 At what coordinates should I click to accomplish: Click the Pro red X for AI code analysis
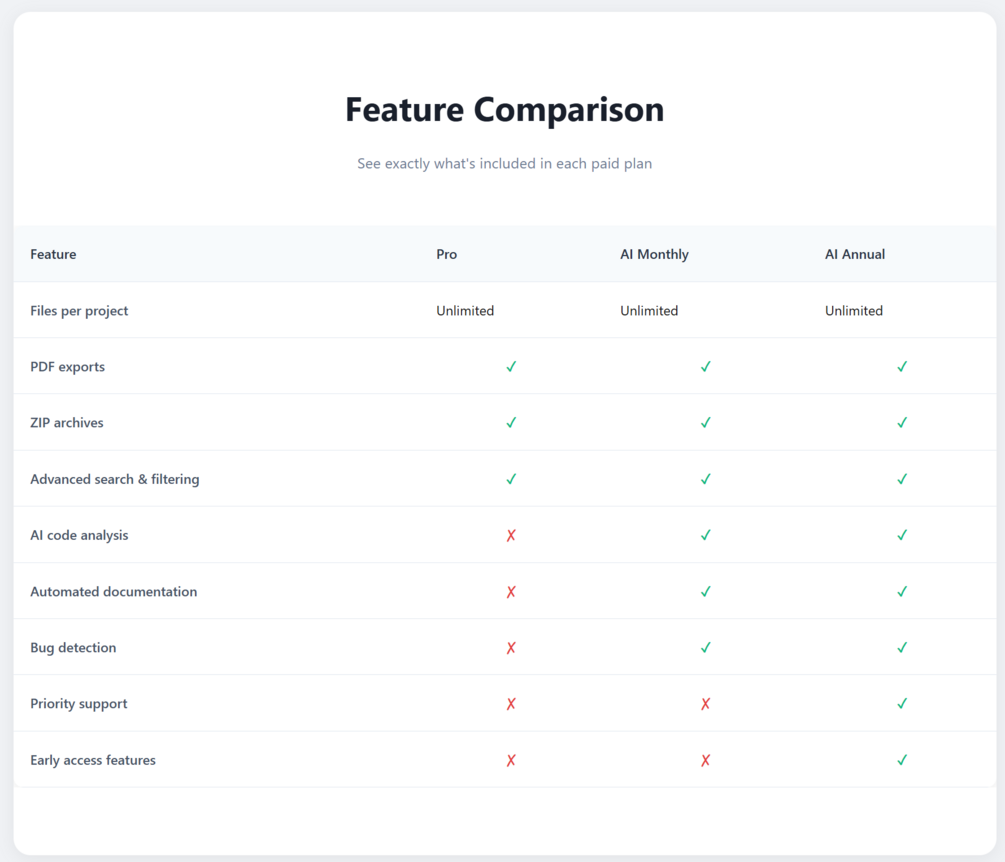point(511,535)
